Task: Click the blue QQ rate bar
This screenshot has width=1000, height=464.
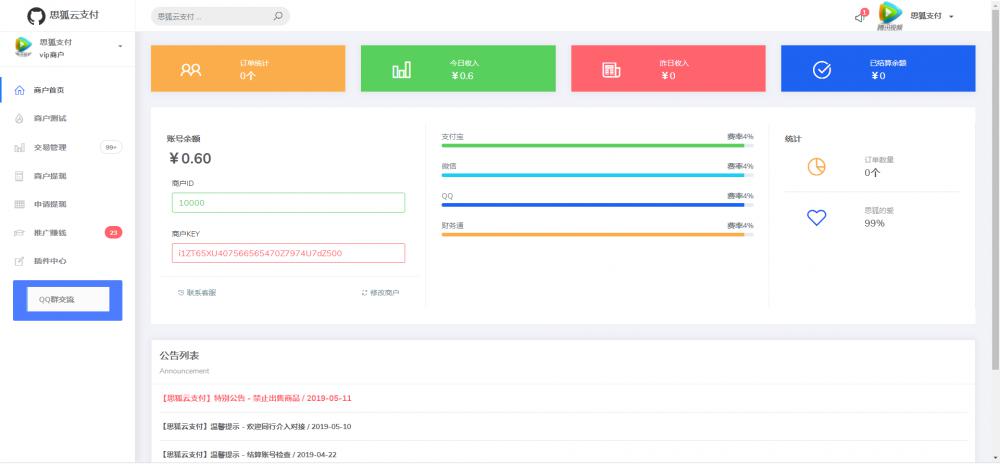Action: [597, 205]
